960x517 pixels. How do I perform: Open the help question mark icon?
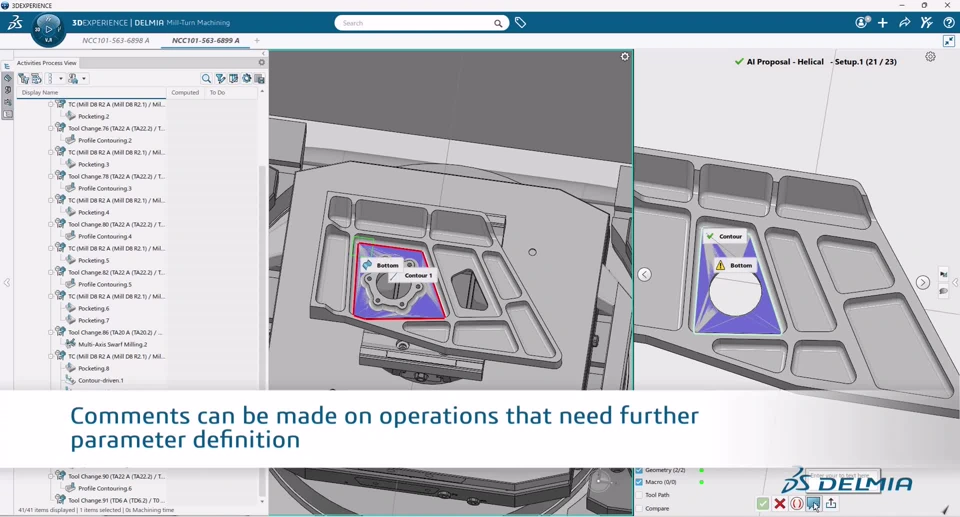coord(948,23)
